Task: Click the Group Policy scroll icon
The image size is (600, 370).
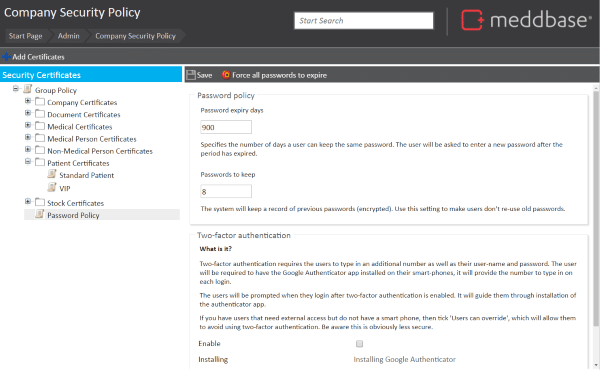Action: tap(28, 90)
